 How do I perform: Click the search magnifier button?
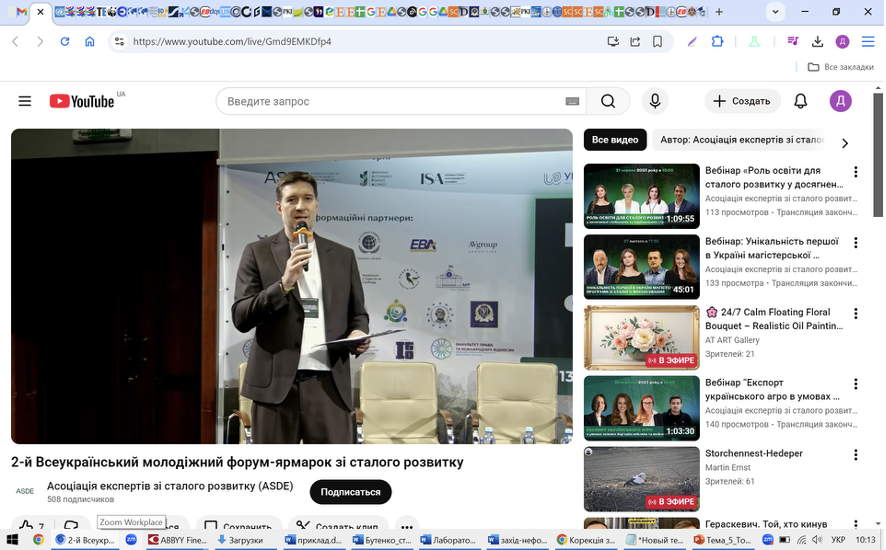coord(608,101)
